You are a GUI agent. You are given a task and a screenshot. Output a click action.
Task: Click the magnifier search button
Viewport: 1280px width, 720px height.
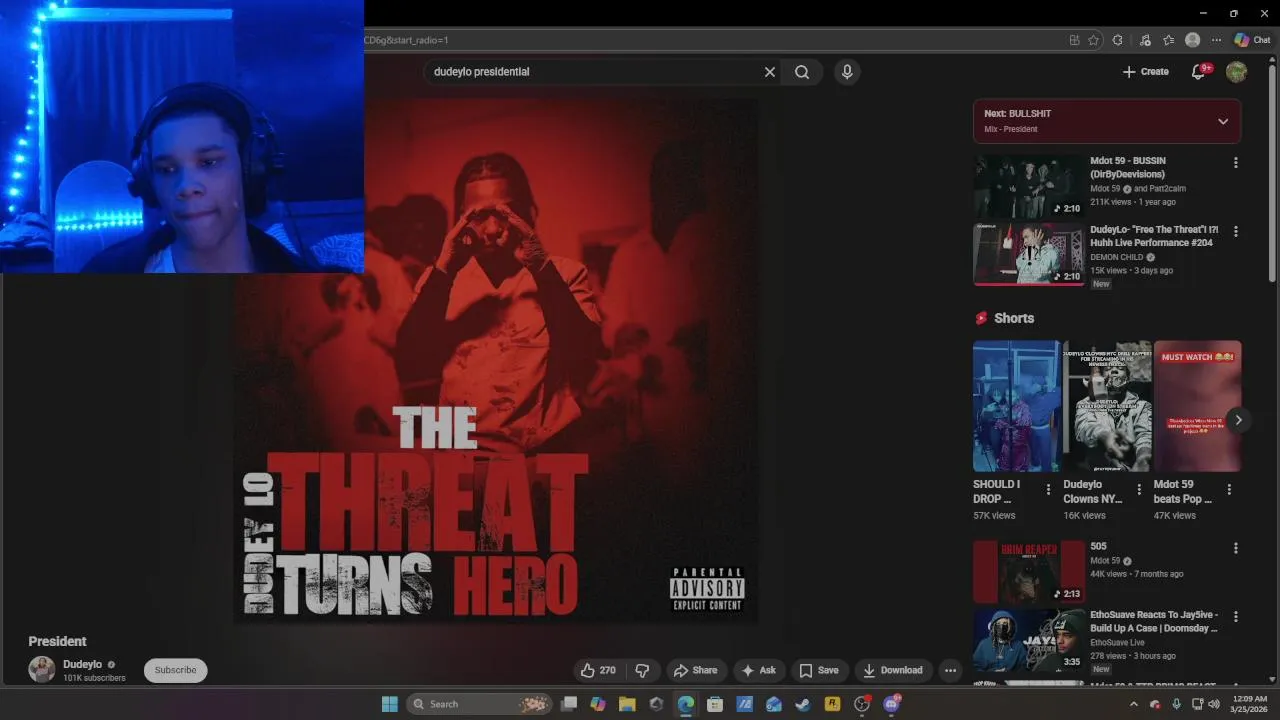[802, 72]
